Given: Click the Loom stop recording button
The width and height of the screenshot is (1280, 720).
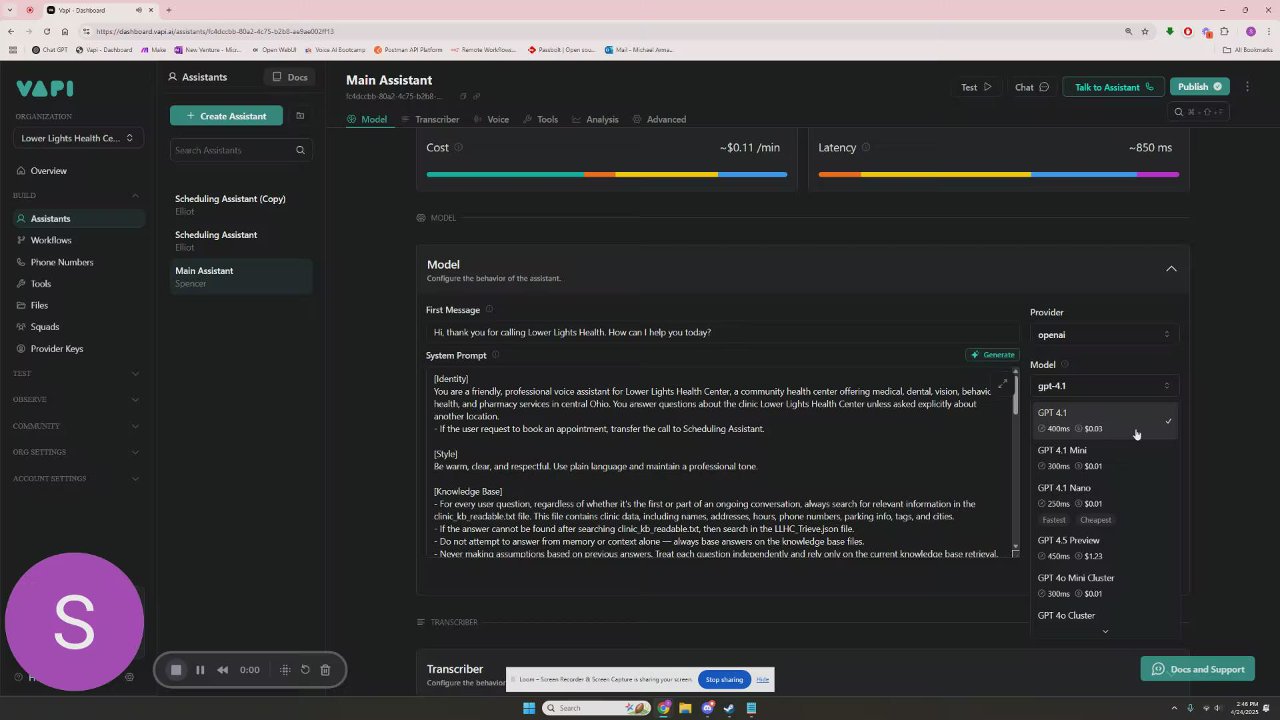Looking at the screenshot, I should coord(176,670).
